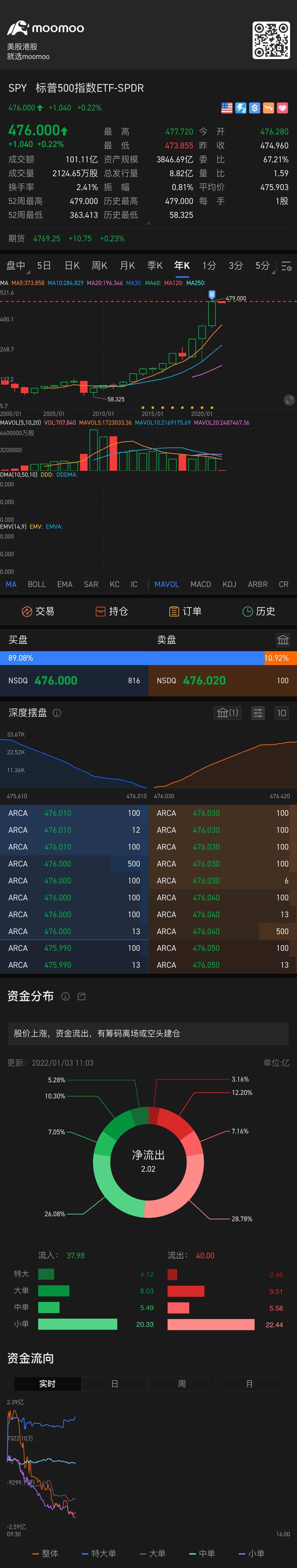Tap the orange trend-line badge
297x1568 pixels.
268,108
